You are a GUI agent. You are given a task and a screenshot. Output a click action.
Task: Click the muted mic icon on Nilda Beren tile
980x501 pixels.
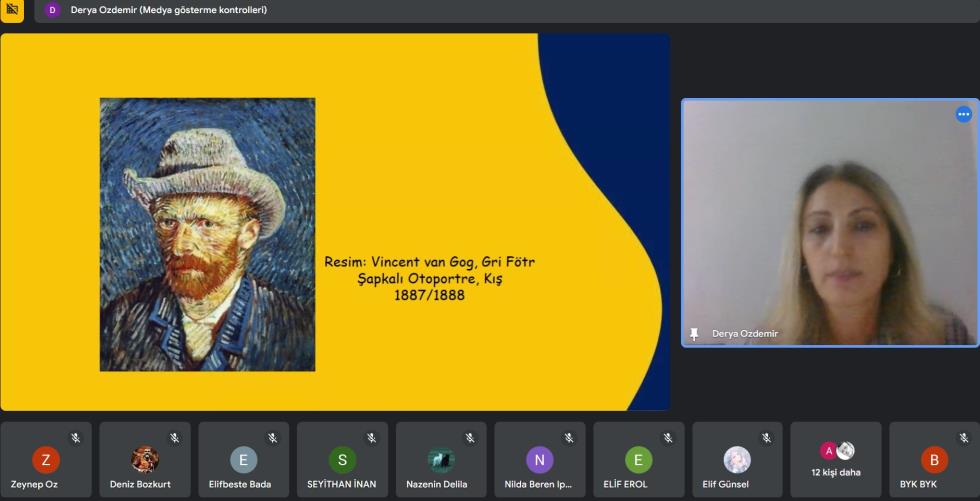click(569, 438)
